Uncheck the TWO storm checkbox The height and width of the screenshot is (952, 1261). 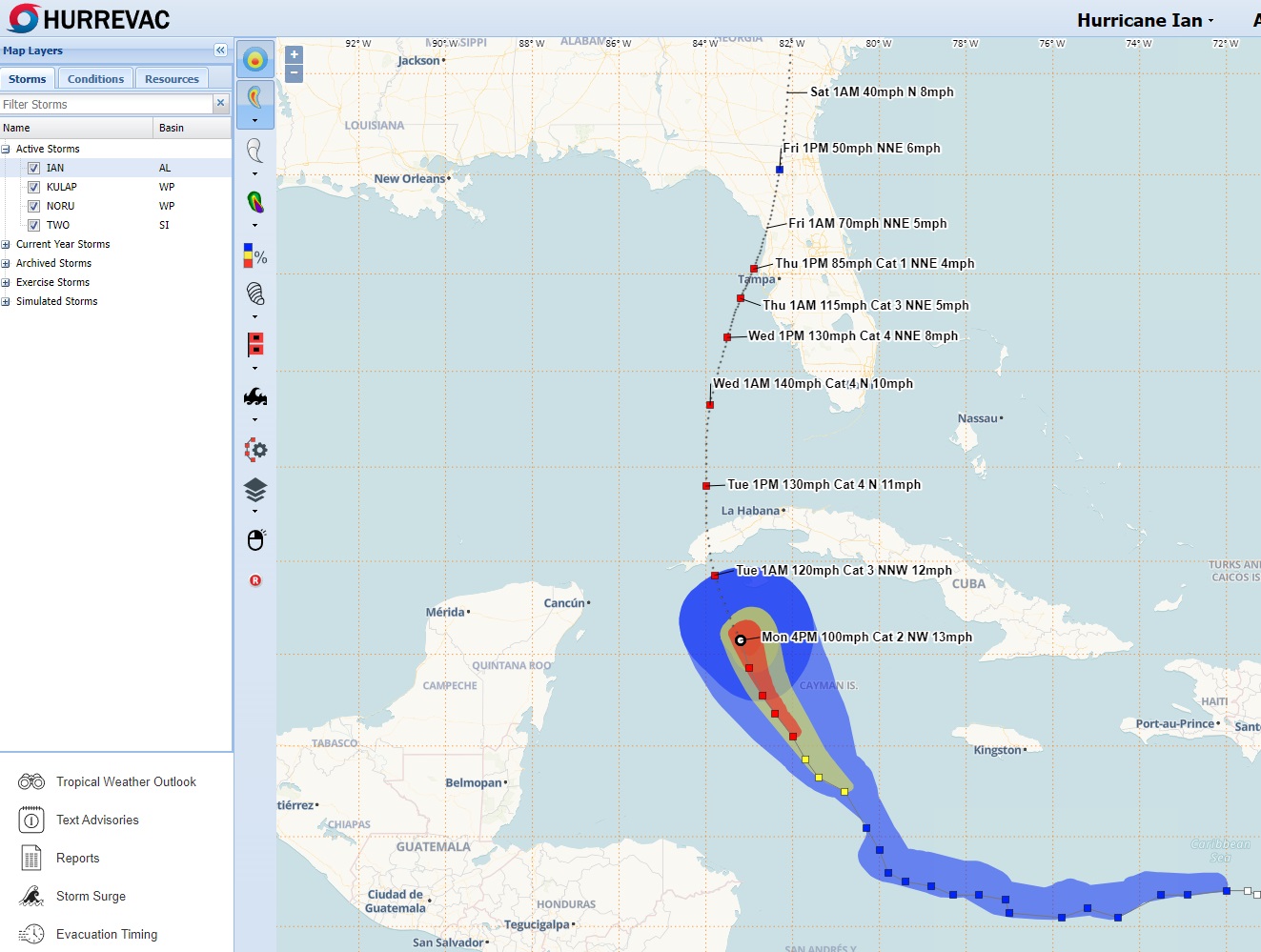coord(34,225)
